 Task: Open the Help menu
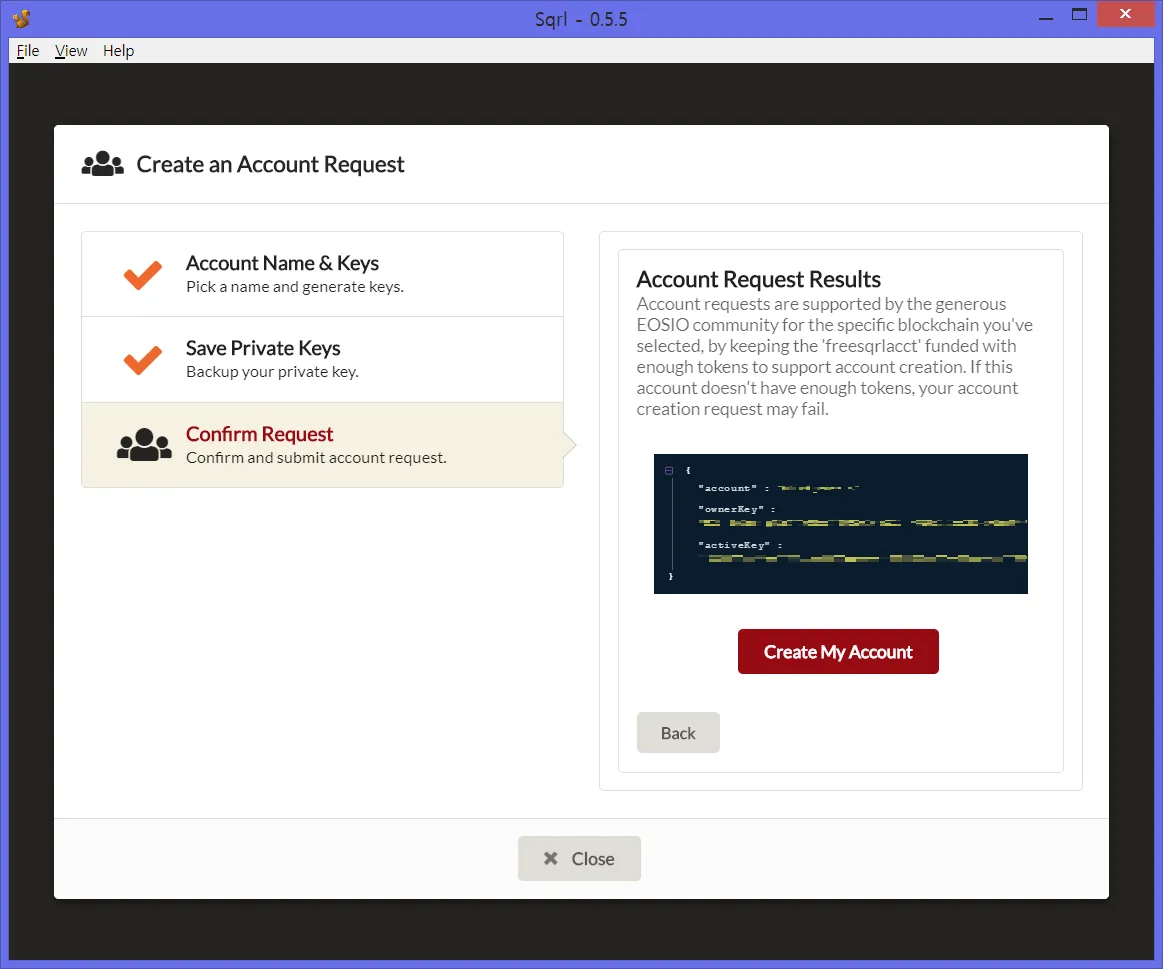[118, 50]
